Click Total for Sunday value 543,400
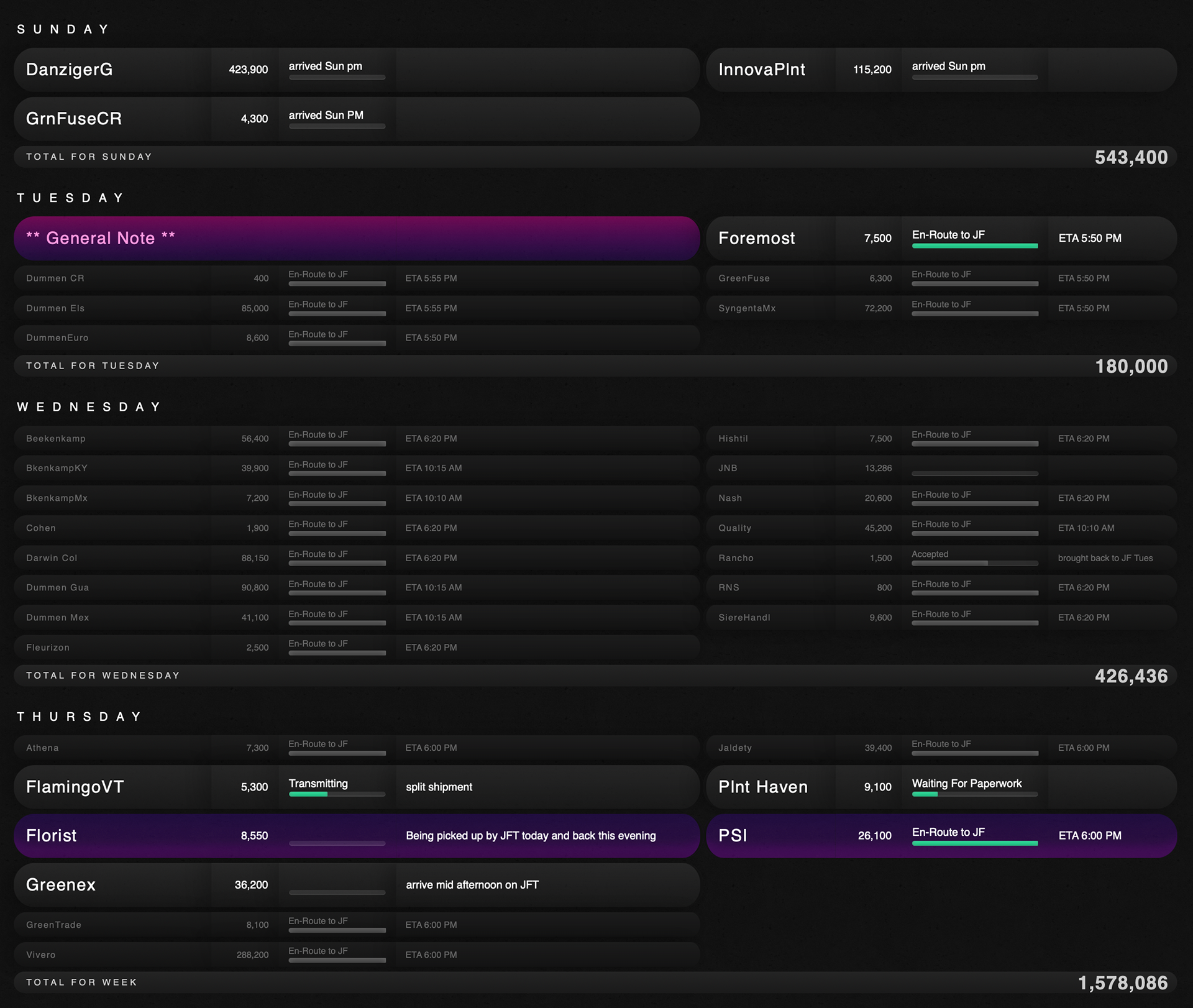The height and width of the screenshot is (1008, 1193). [1131, 158]
